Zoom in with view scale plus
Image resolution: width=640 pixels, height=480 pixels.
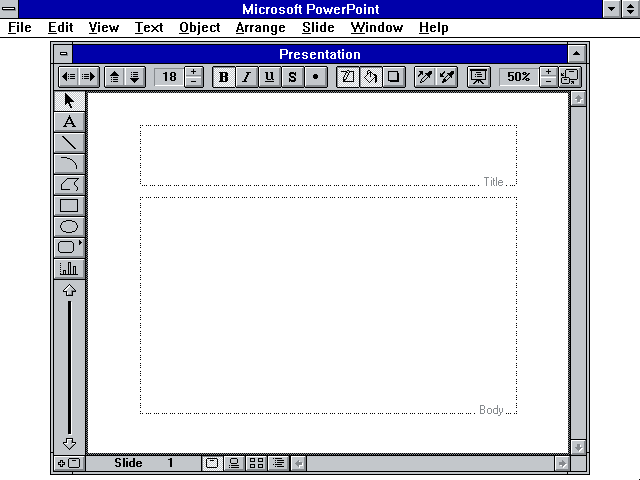point(548,72)
